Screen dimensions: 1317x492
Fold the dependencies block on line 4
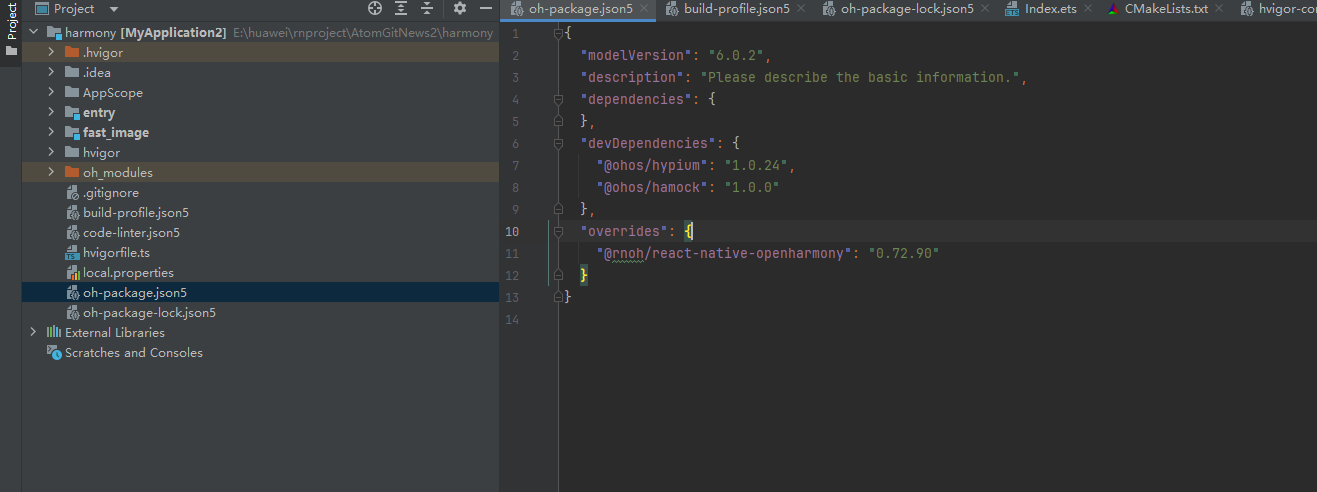pyautogui.click(x=558, y=99)
